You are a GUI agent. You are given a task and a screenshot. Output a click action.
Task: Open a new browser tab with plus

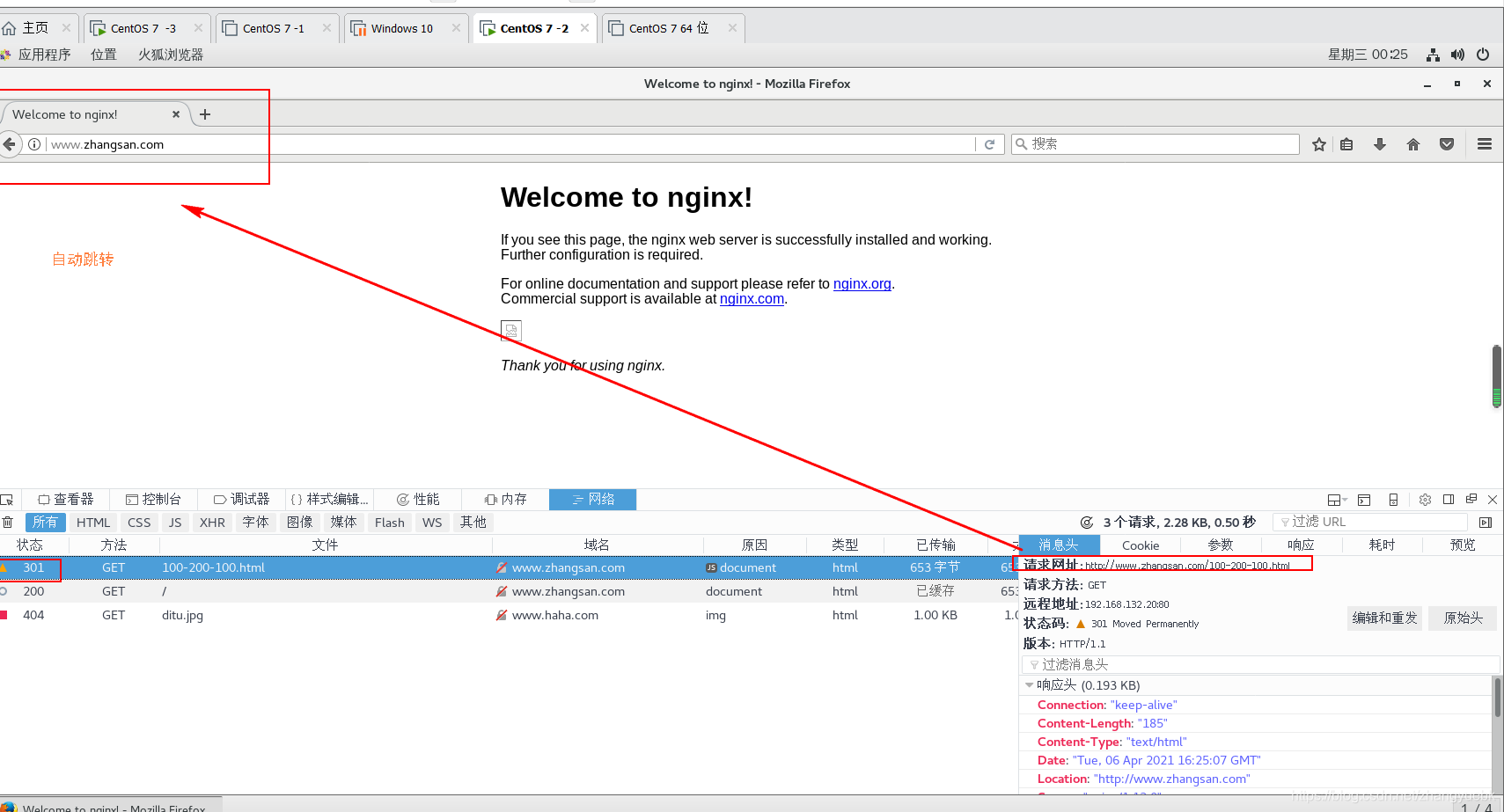point(205,114)
